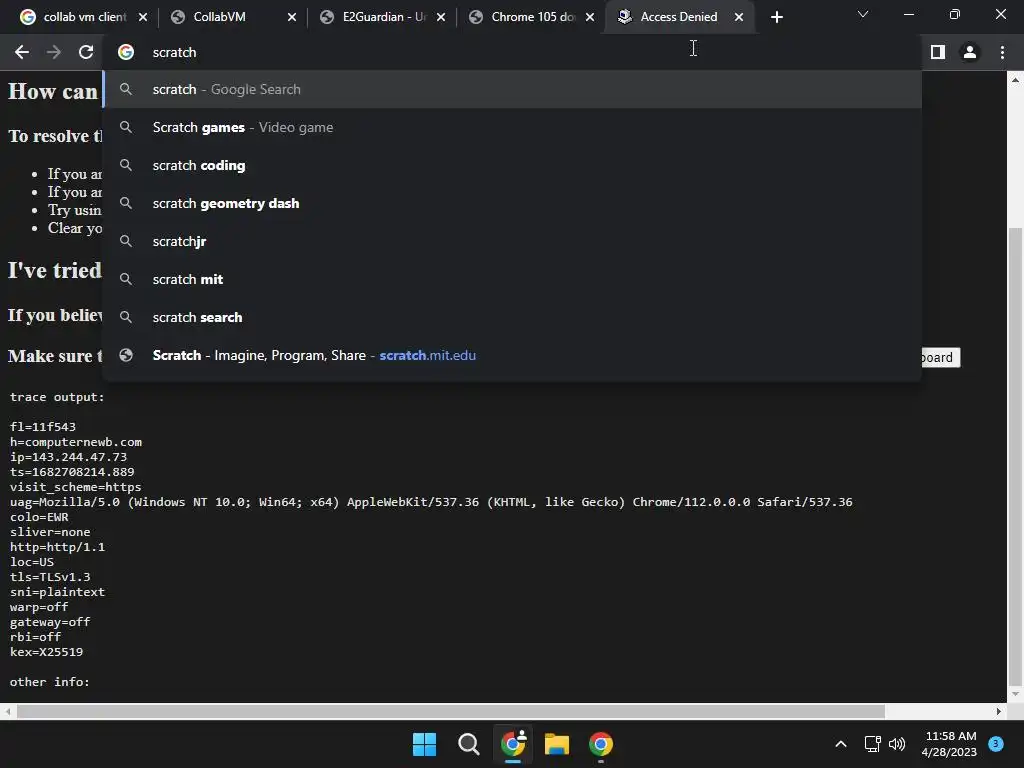The width and height of the screenshot is (1024, 768).
Task: Click the horizontal scrollbar left arrow
Action: pyautogui.click(x=8, y=711)
